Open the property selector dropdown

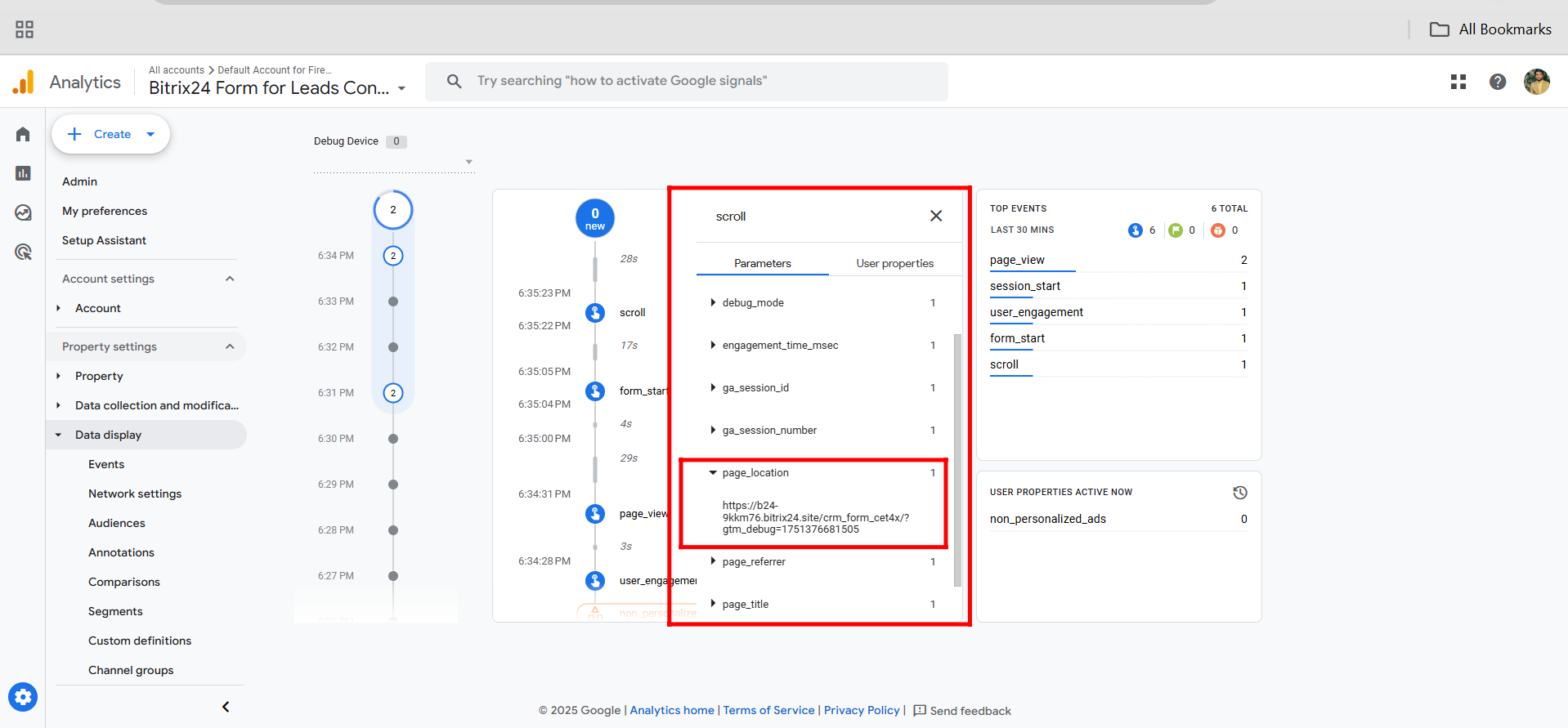click(x=401, y=89)
